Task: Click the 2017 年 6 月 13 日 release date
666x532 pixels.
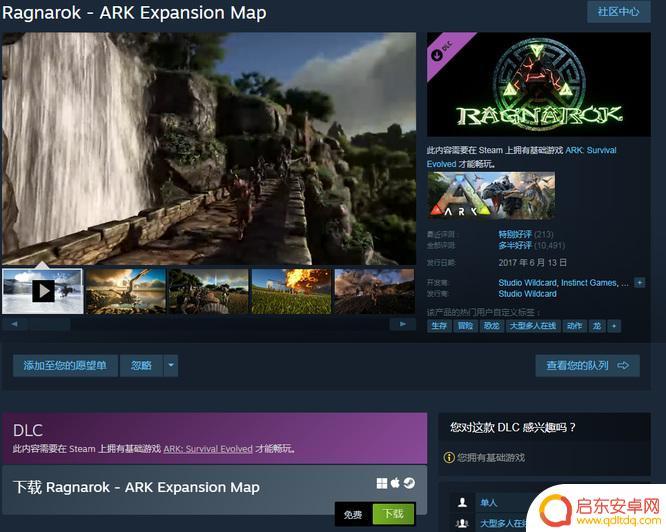Action: (x=533, y=263)
